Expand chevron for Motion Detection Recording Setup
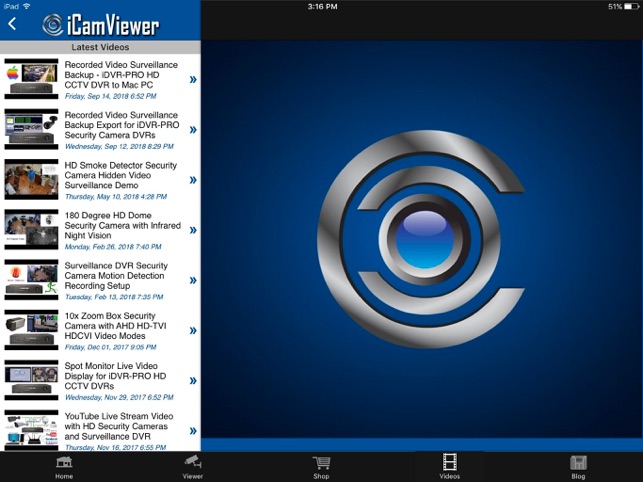 pyautogui.click(x=193, y=280)
